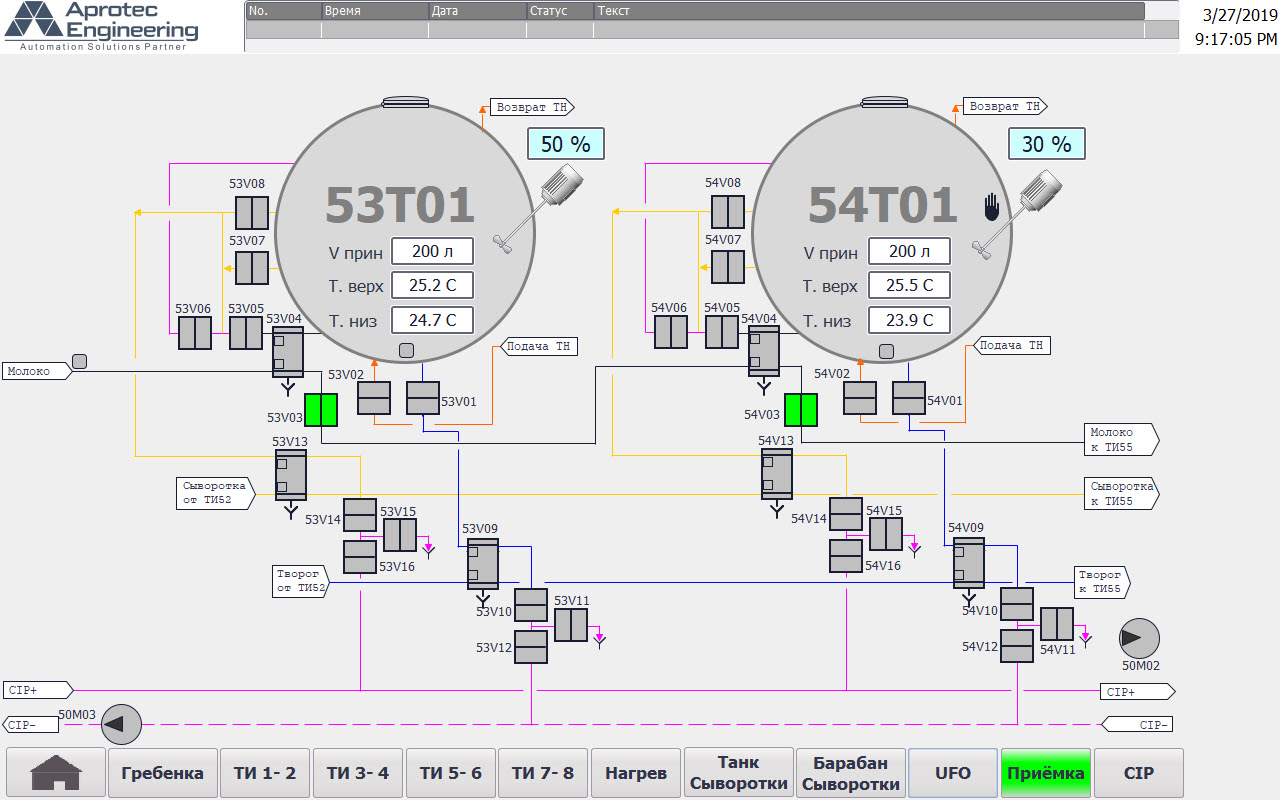Click pump 50M03 icon
The height and width of the screenshot is (800, 1280).
123,724
